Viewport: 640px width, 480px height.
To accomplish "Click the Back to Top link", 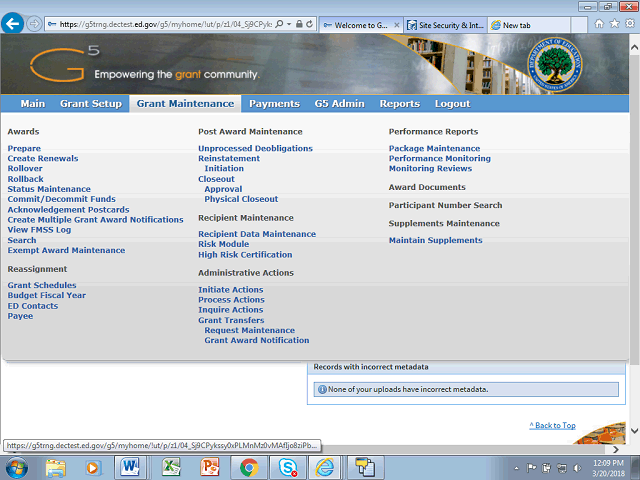I will click(553, 425).
